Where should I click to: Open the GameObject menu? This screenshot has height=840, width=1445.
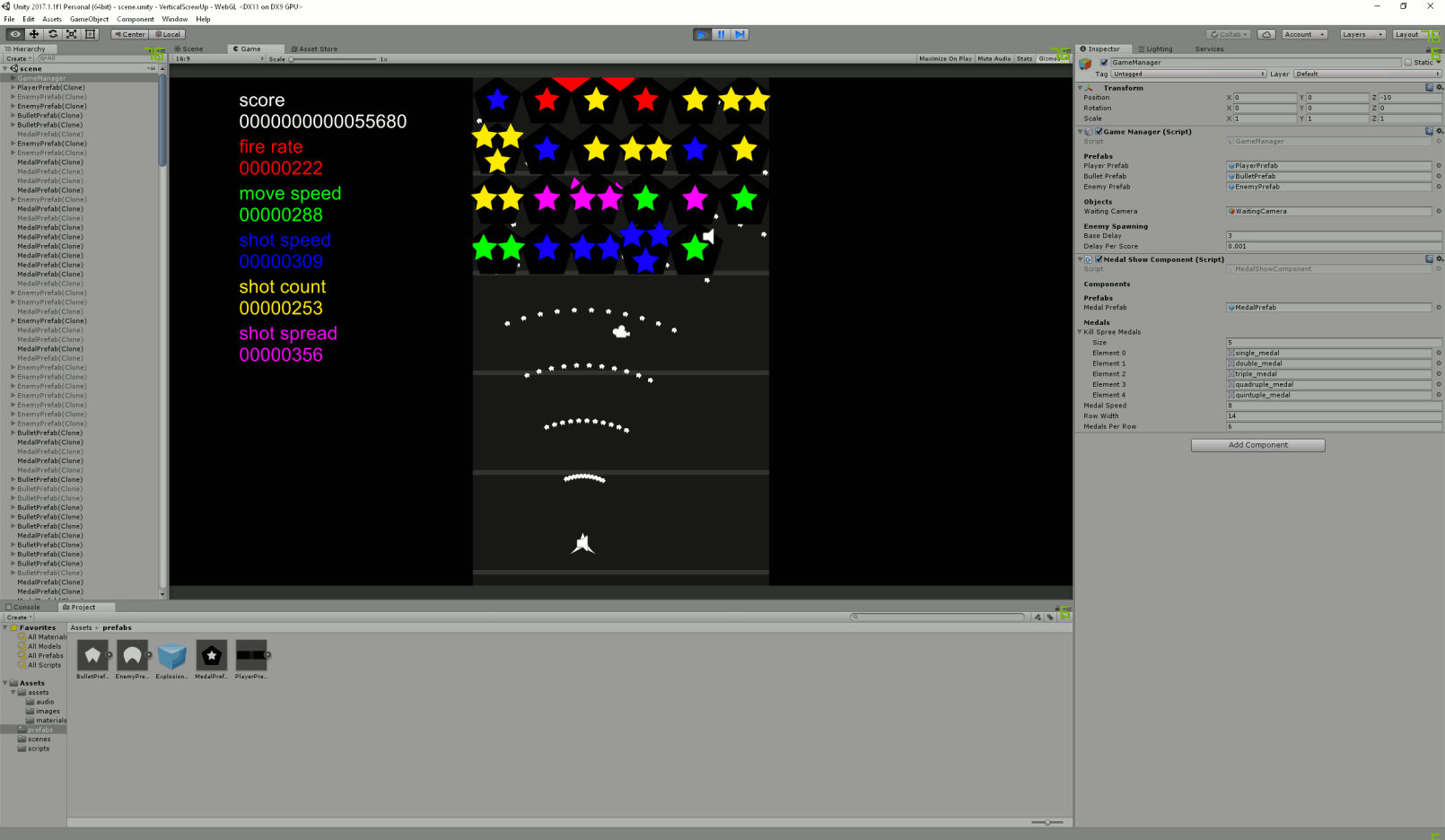tap(89, 19)
